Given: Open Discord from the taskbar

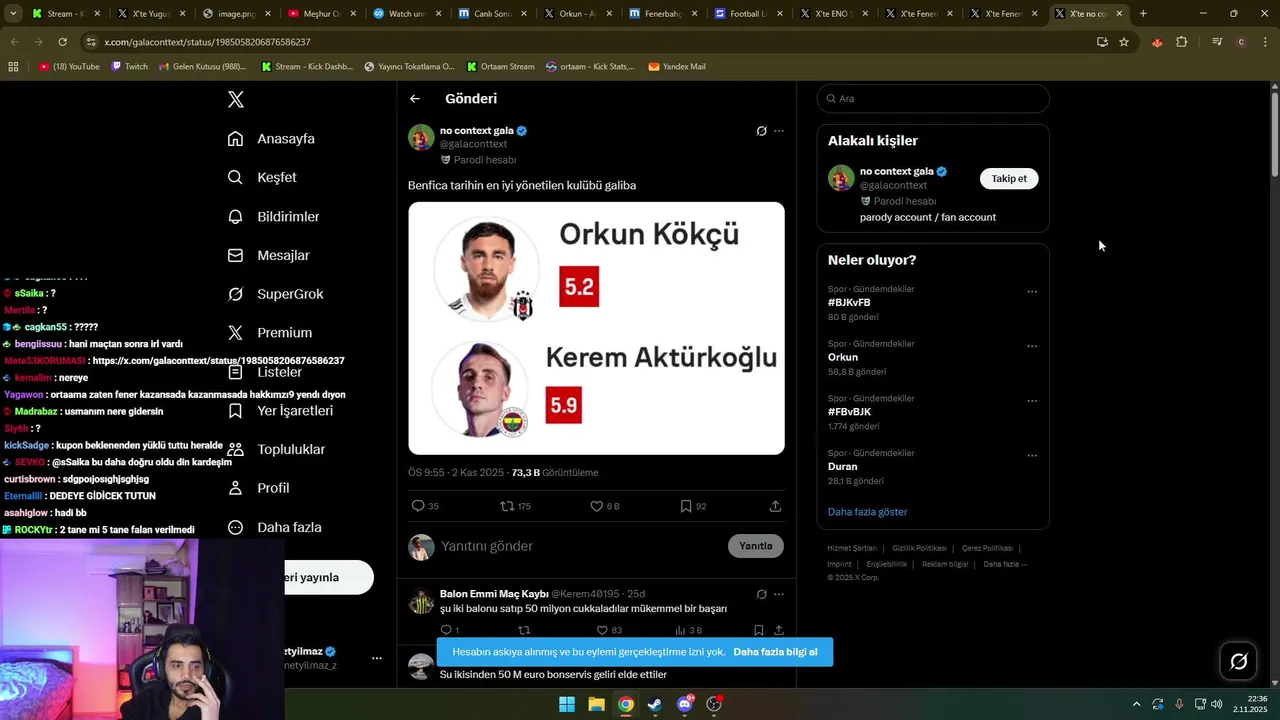Looking at the screenshot, I should tap(685, 704).
